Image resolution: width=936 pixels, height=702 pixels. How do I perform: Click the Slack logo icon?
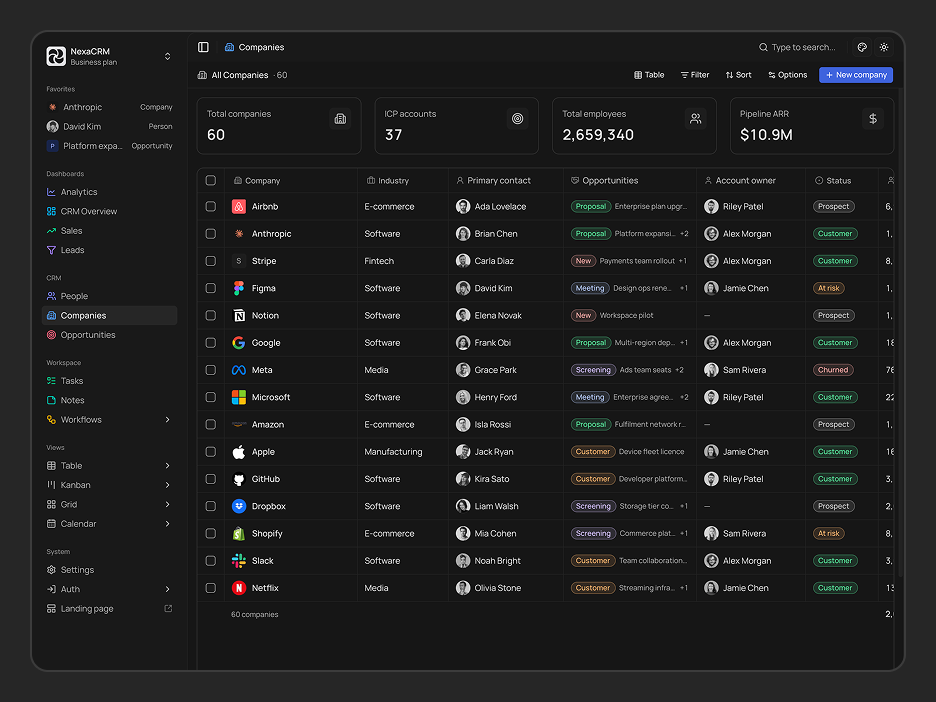239,561
